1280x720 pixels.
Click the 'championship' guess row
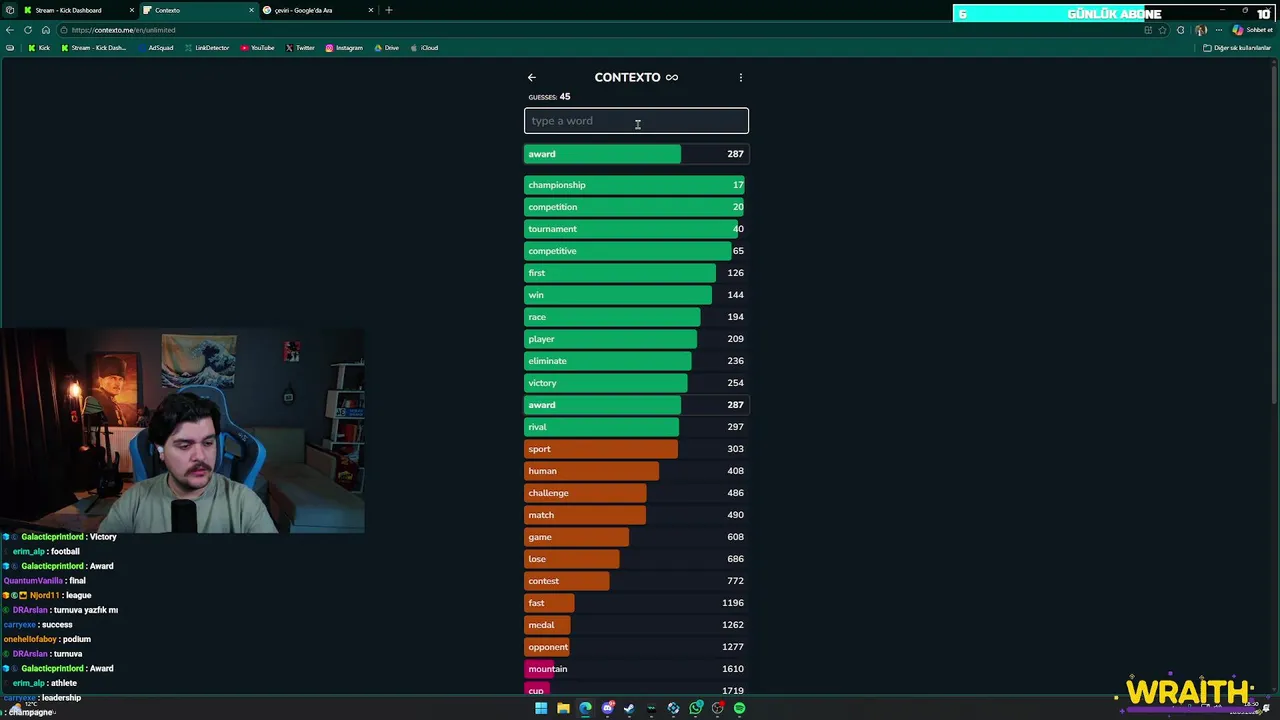(x=636, y=185)
